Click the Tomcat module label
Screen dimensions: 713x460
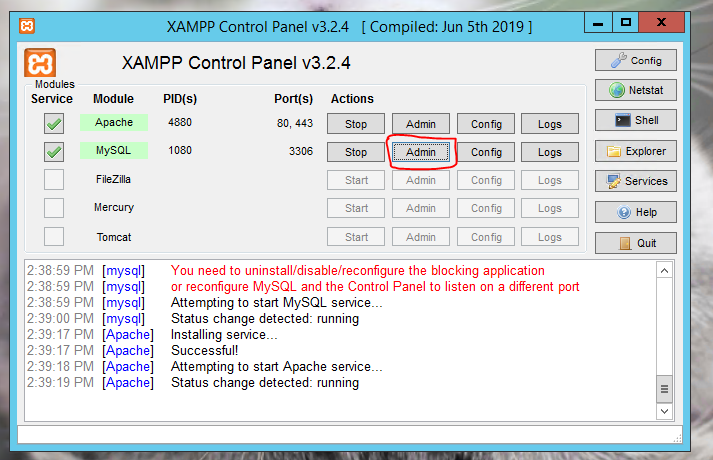(114, 237)
